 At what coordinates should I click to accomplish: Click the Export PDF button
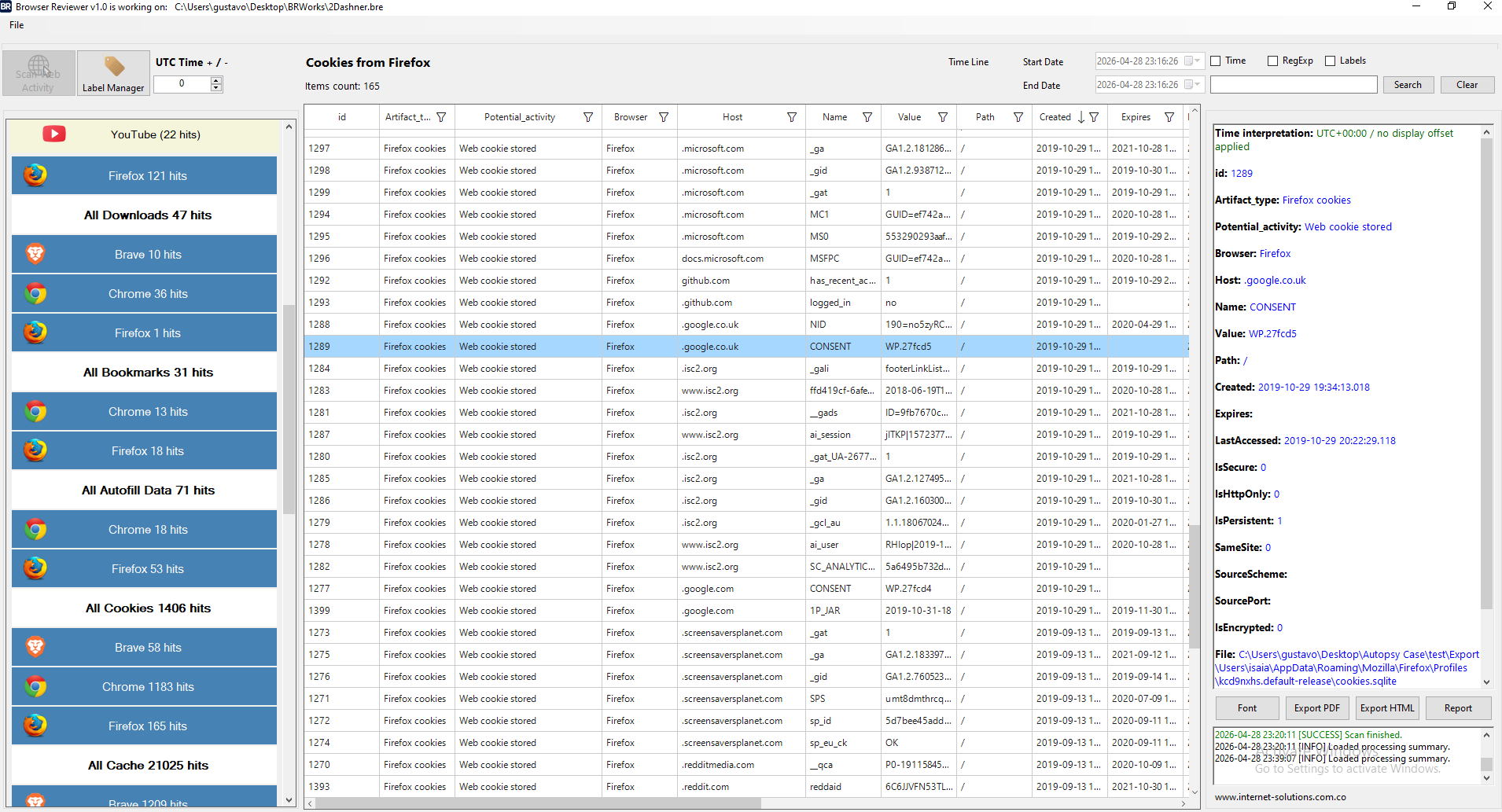coord(1317,708)
